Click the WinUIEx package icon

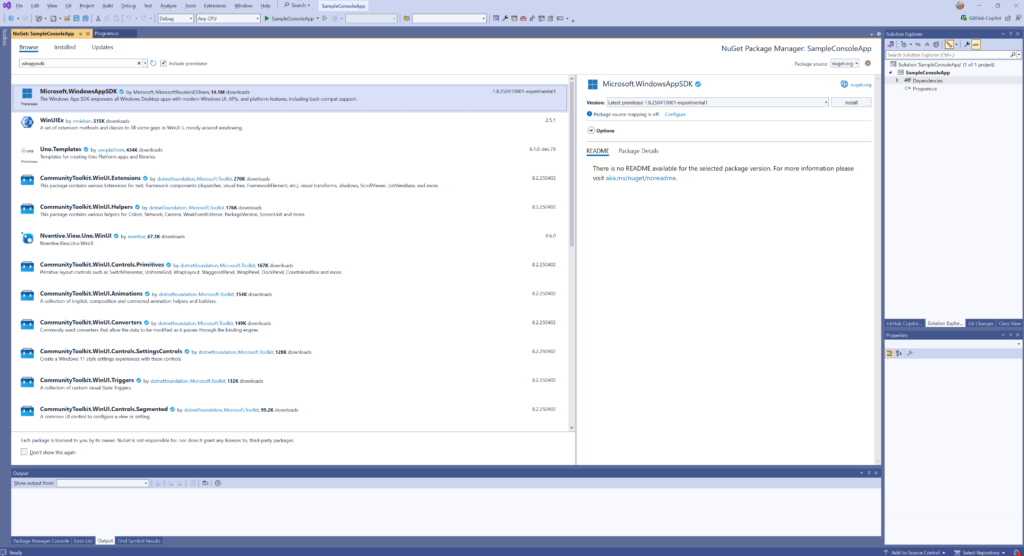27,122
